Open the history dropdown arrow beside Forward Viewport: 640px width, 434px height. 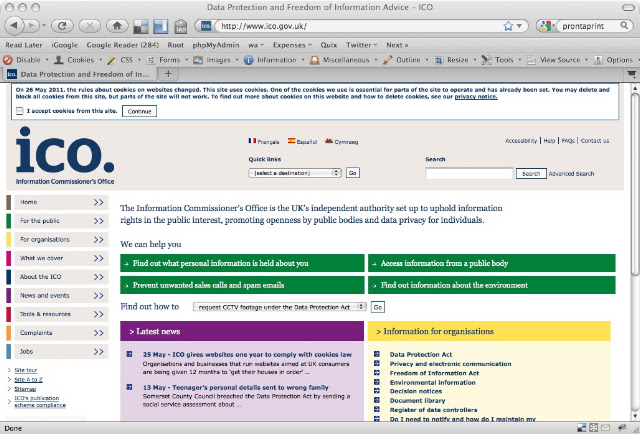tap(44, 26)
